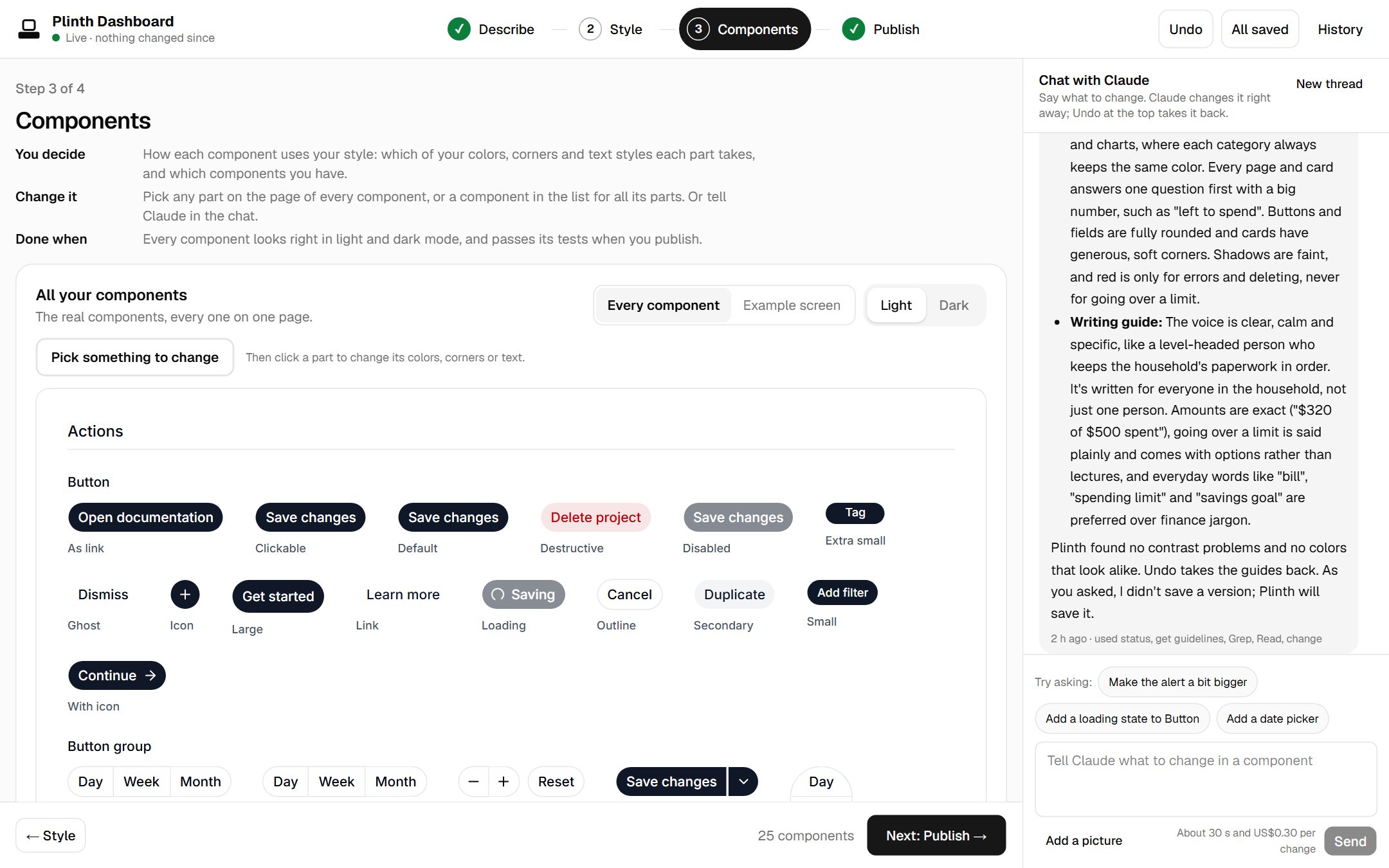Click the Send button
Screen dimensions: 1389x868
pos(1350,841)
